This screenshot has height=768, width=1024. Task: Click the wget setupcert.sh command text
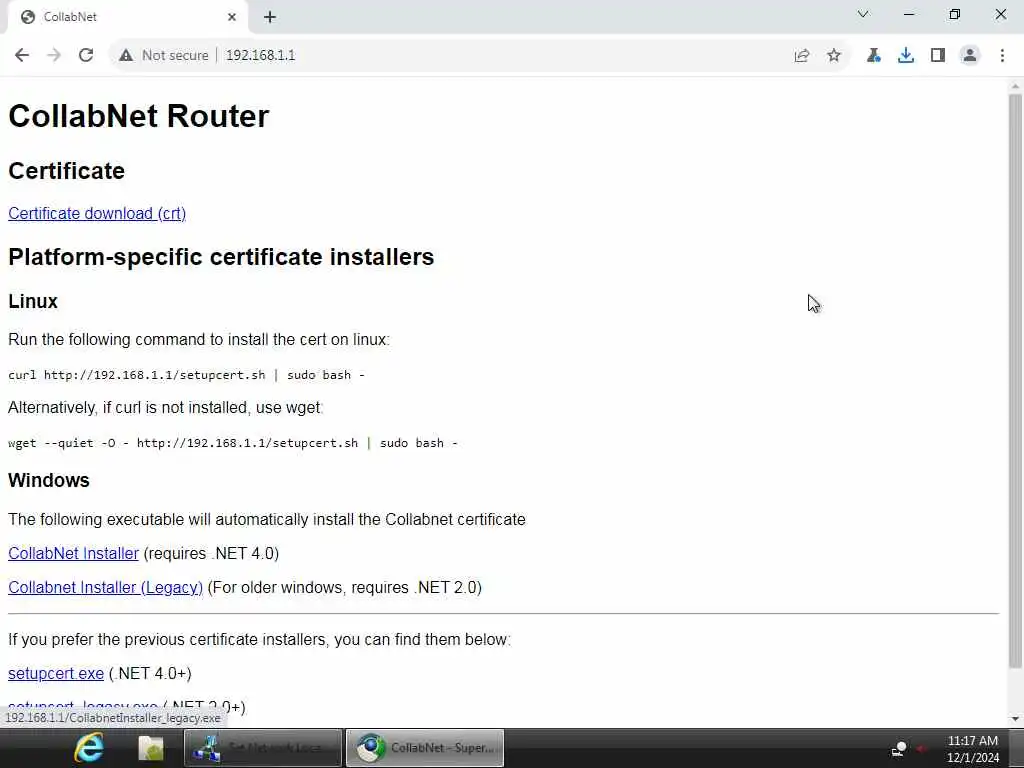point(232,443)
